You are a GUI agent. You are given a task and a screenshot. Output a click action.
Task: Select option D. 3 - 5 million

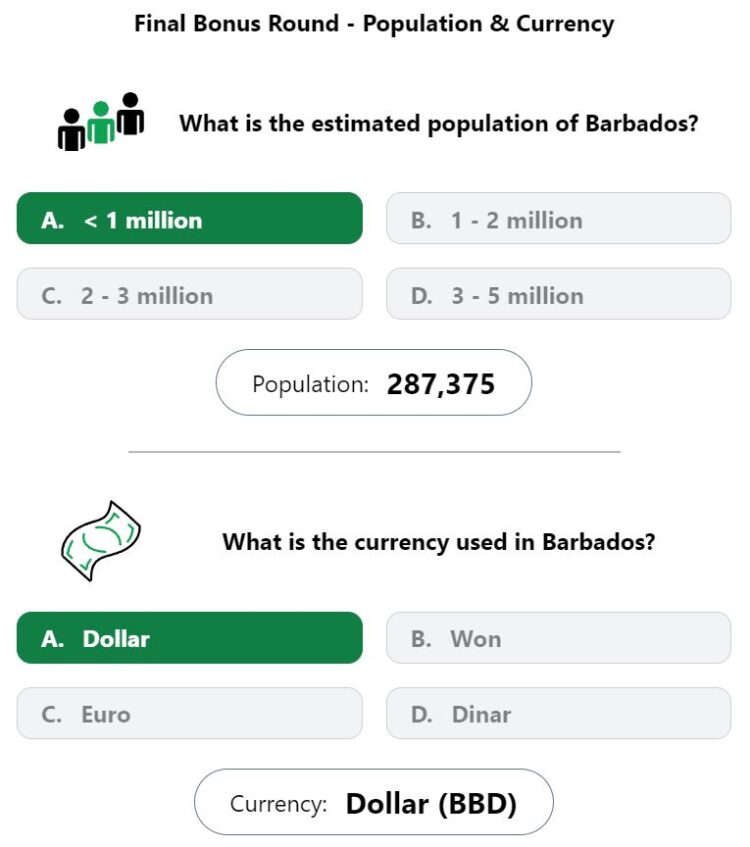[559, 294]
